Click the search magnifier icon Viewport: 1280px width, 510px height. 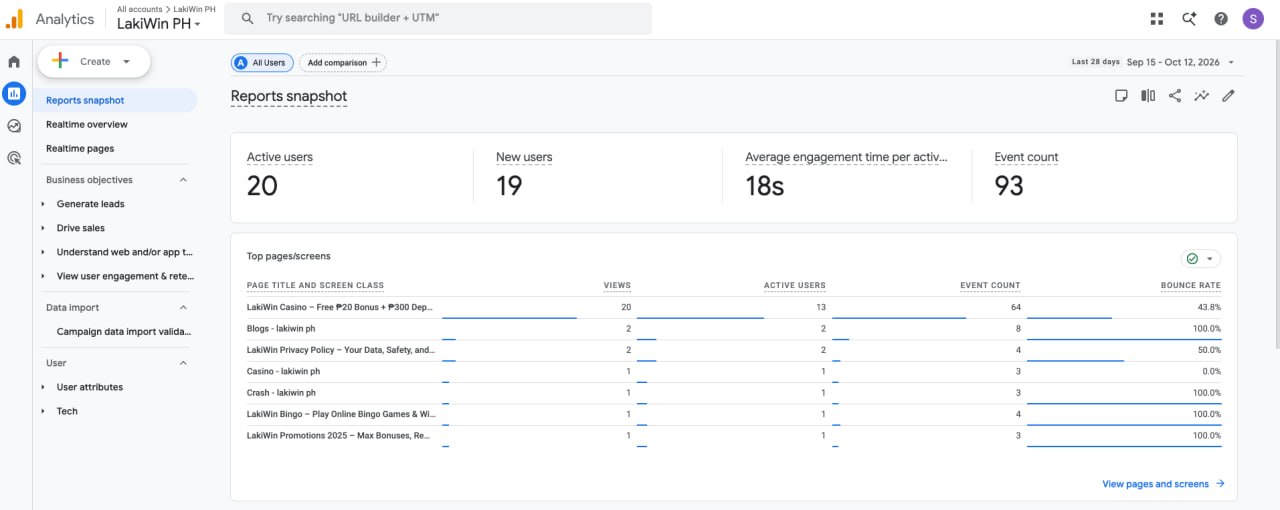coord(248,19)
